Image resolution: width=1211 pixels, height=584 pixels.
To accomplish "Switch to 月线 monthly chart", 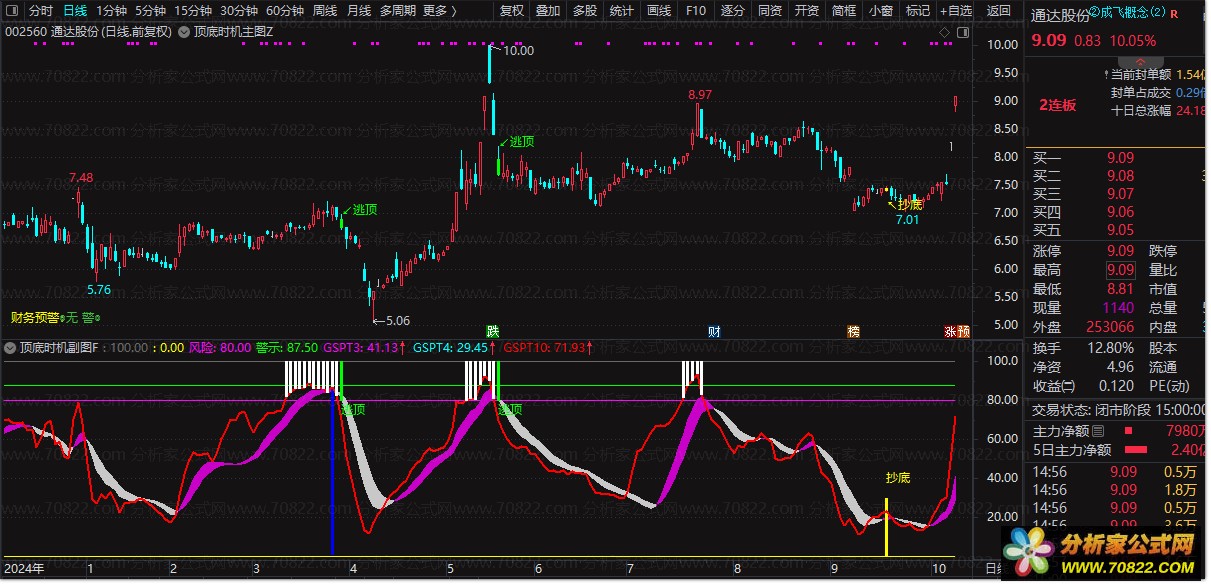I will (x=359, y=11).
